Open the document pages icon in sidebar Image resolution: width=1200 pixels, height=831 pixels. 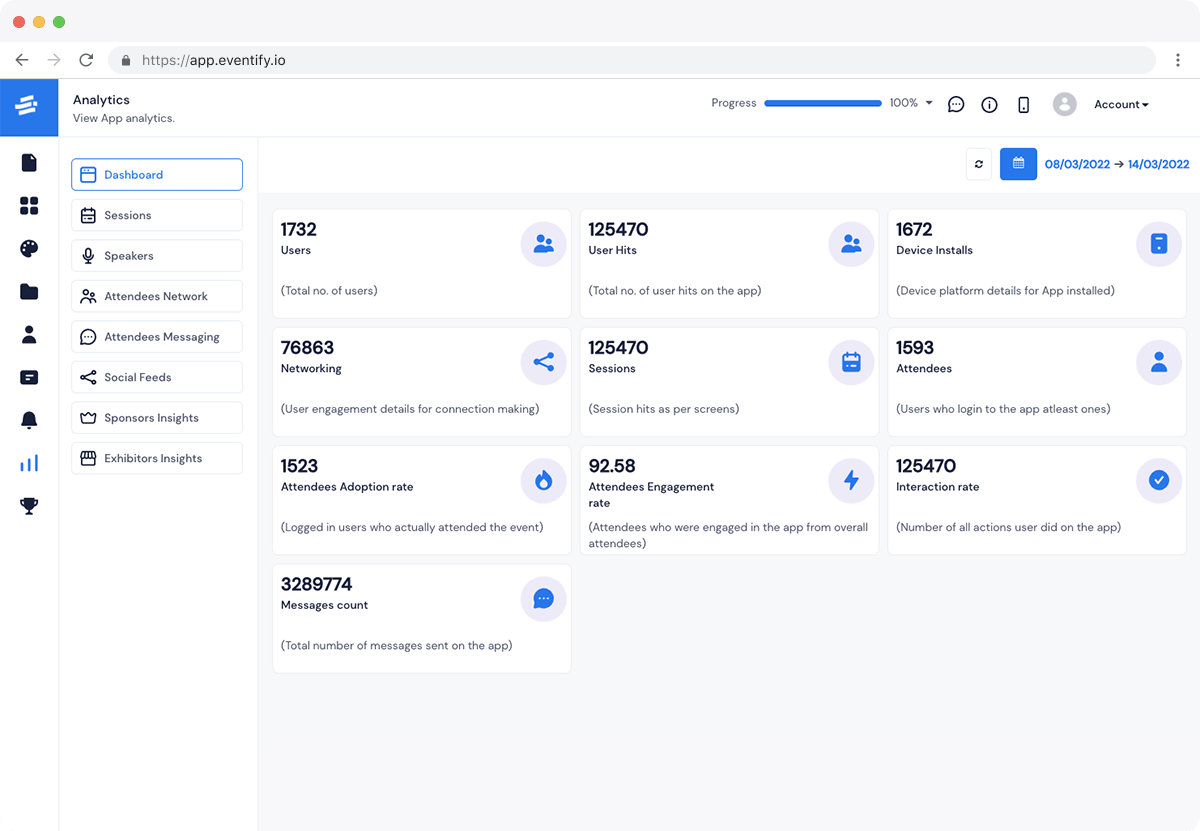click(29, 162)
